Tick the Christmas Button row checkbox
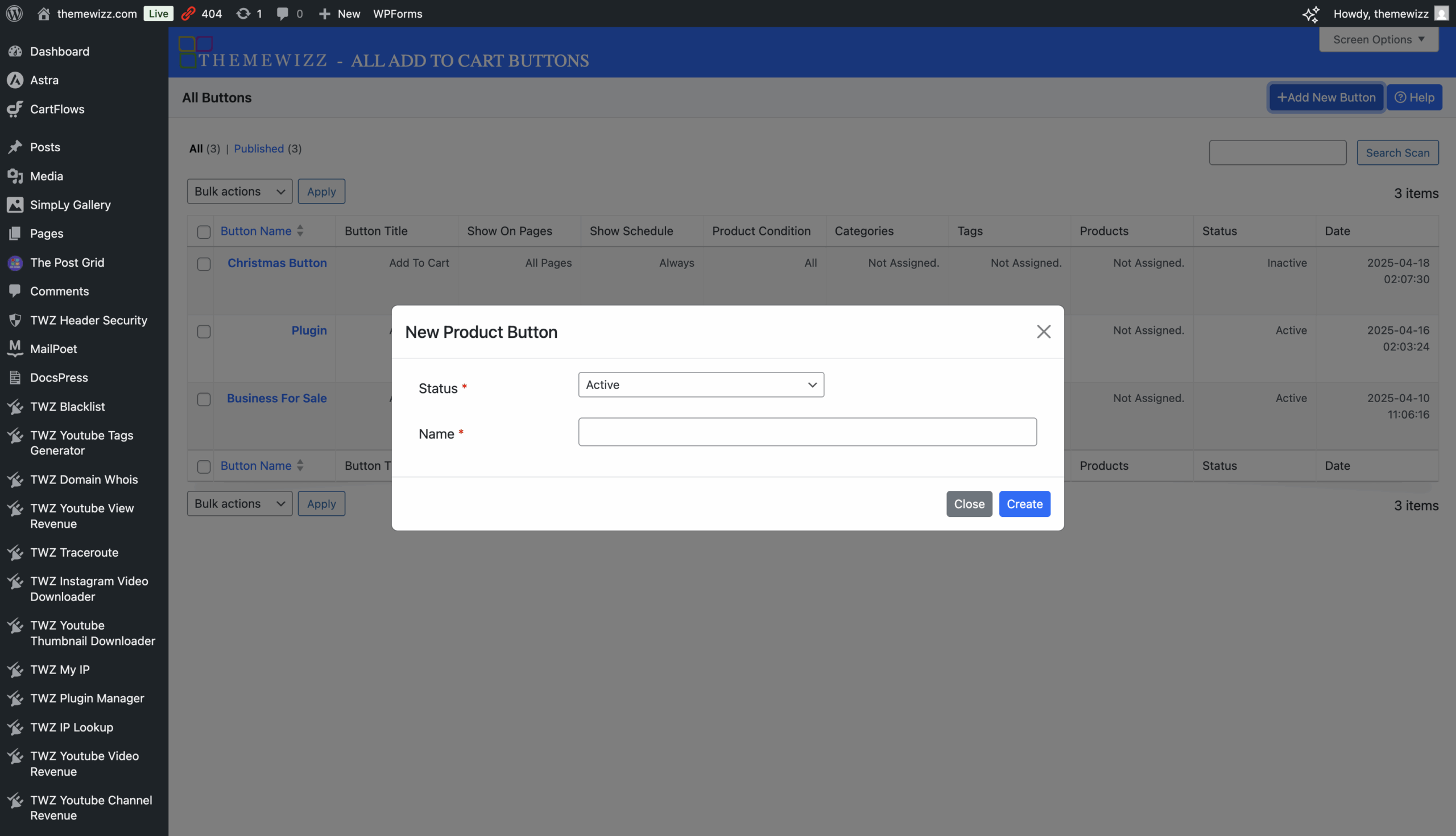1456x836 pixels. [204, 263]
